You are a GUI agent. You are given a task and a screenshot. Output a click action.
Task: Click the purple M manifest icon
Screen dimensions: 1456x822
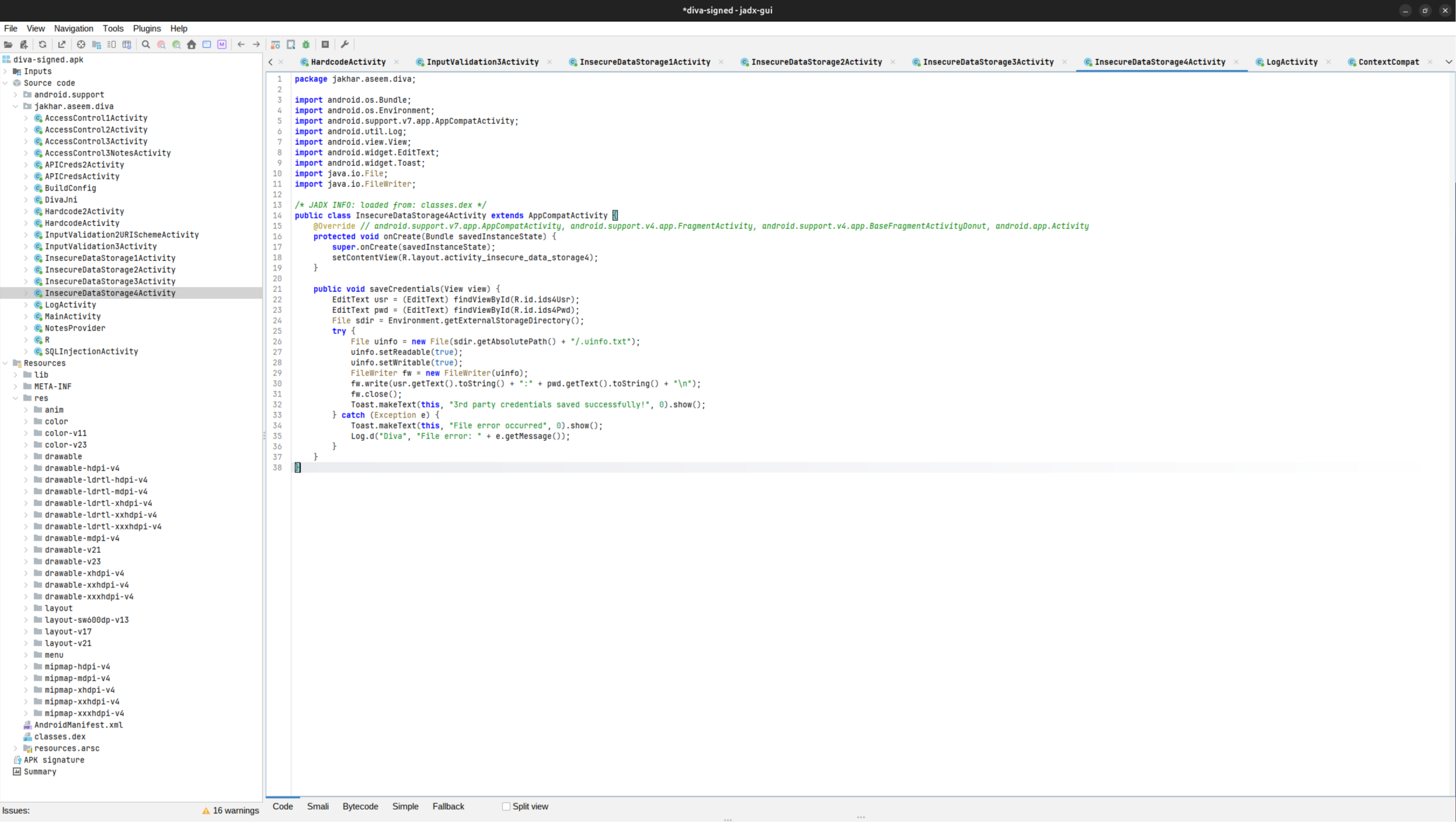pyautogui.click(x=222, y=44)
